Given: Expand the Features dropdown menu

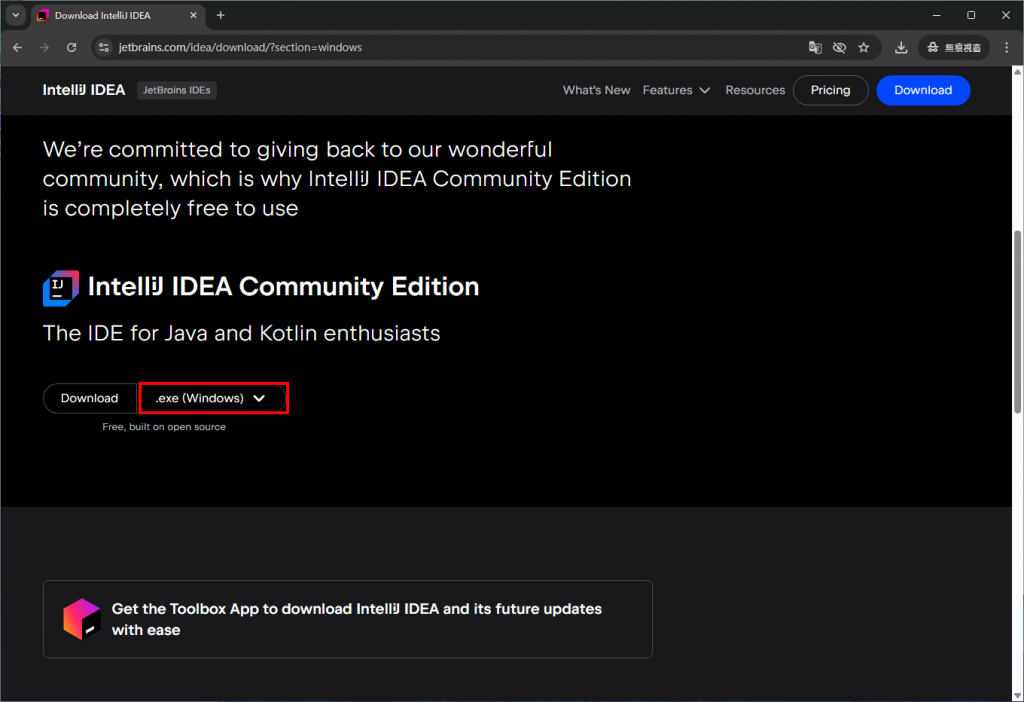Looking at the screenshot, I should (x=676, y=90).
